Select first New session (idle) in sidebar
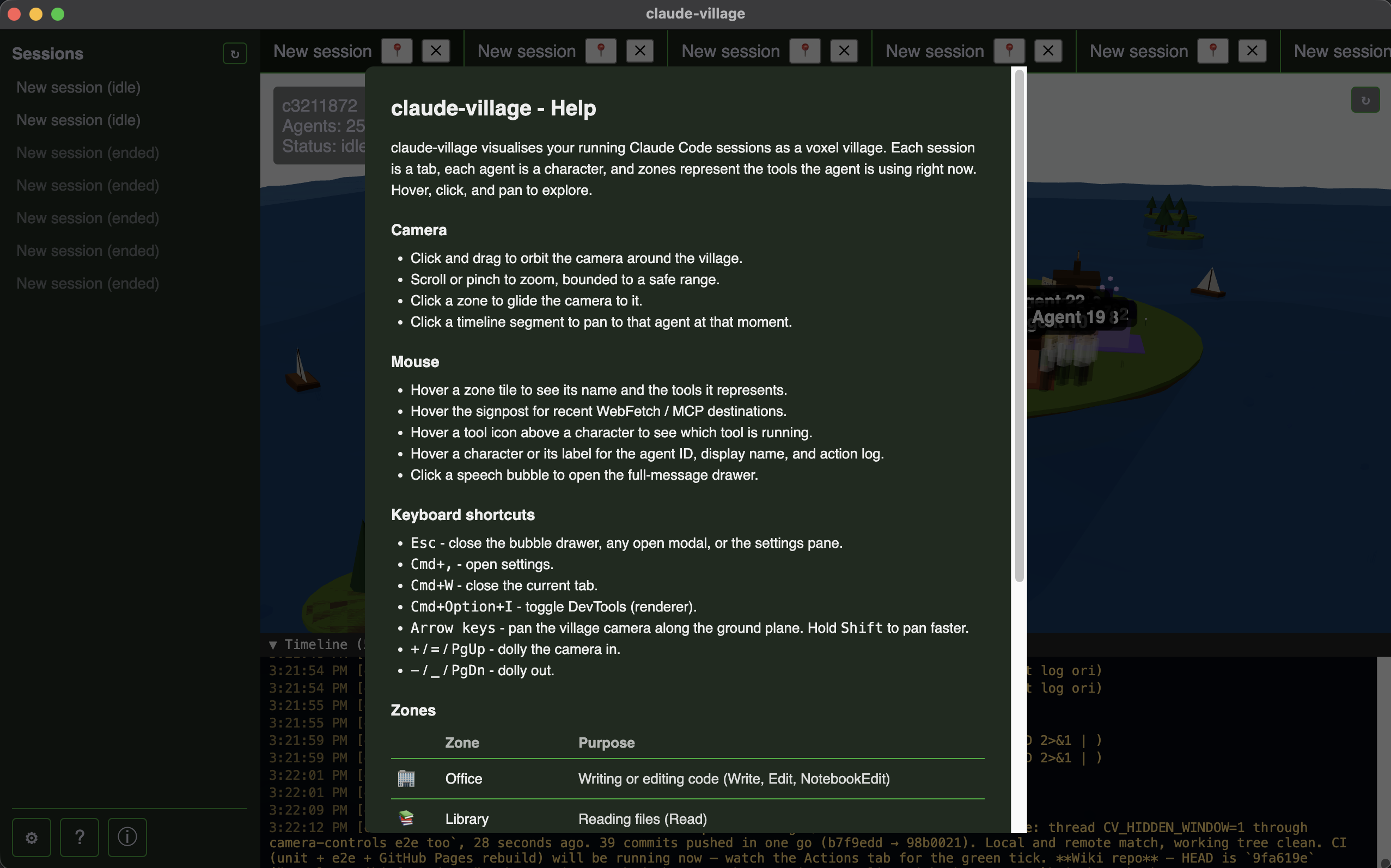This screenshot has width=1391, height=868. point(78,87)
